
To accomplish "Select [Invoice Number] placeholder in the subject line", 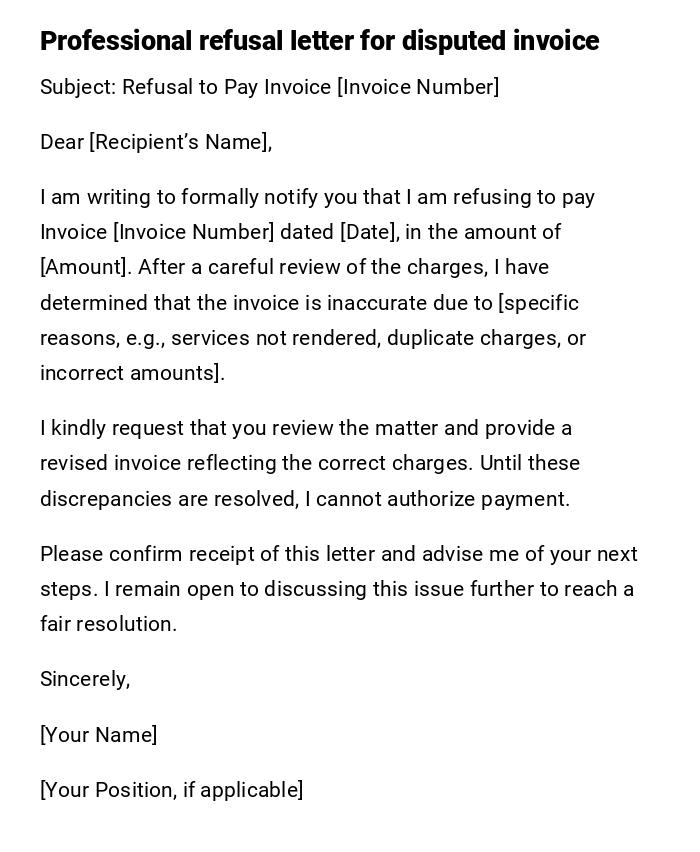I will 418,87.
